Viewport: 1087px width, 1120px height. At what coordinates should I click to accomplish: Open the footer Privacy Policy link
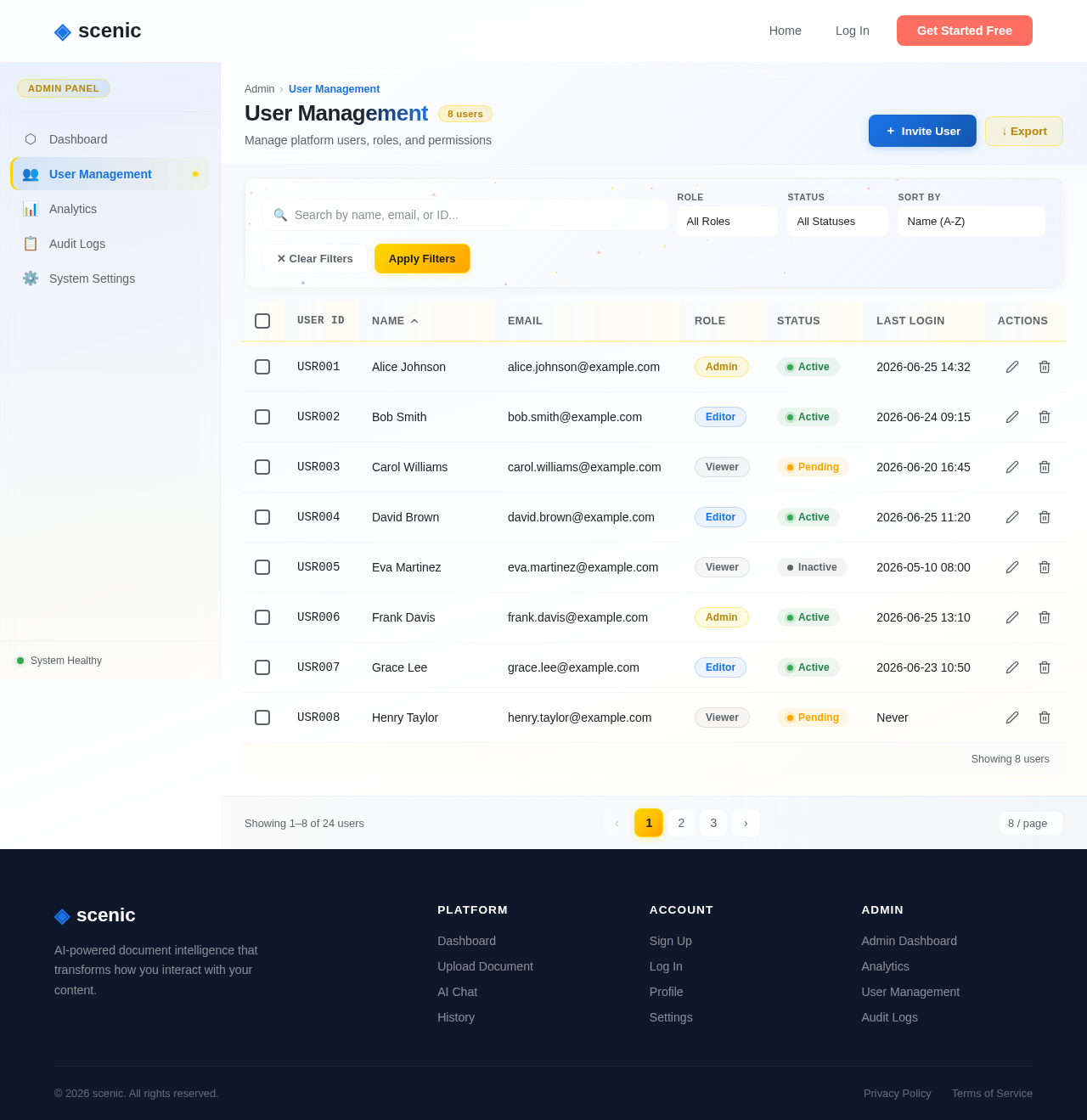[898, 1094]
